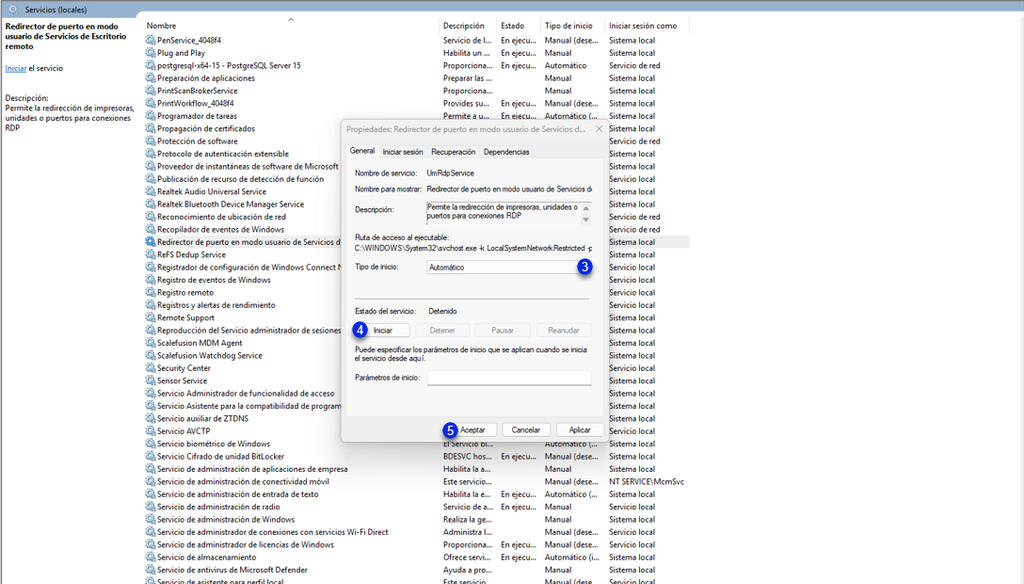Click gear icon beside Protección de software

click(150, 141)
